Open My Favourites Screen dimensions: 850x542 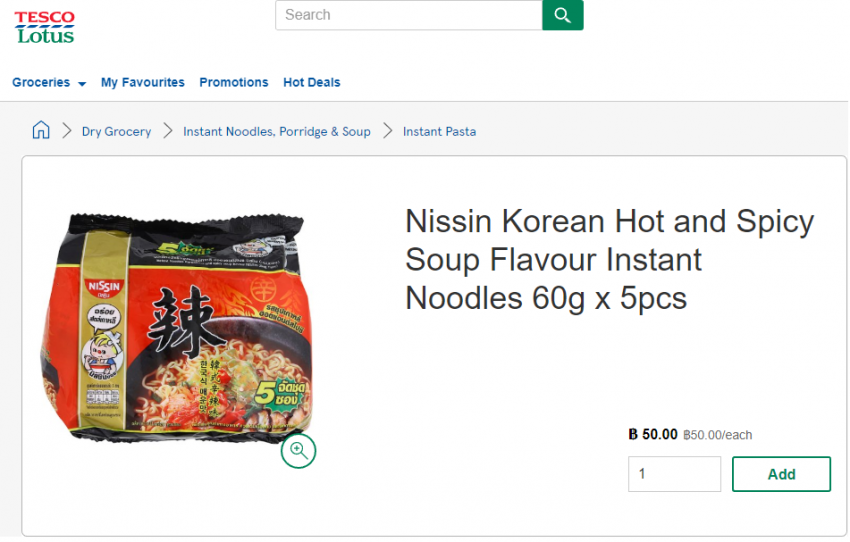143,83
